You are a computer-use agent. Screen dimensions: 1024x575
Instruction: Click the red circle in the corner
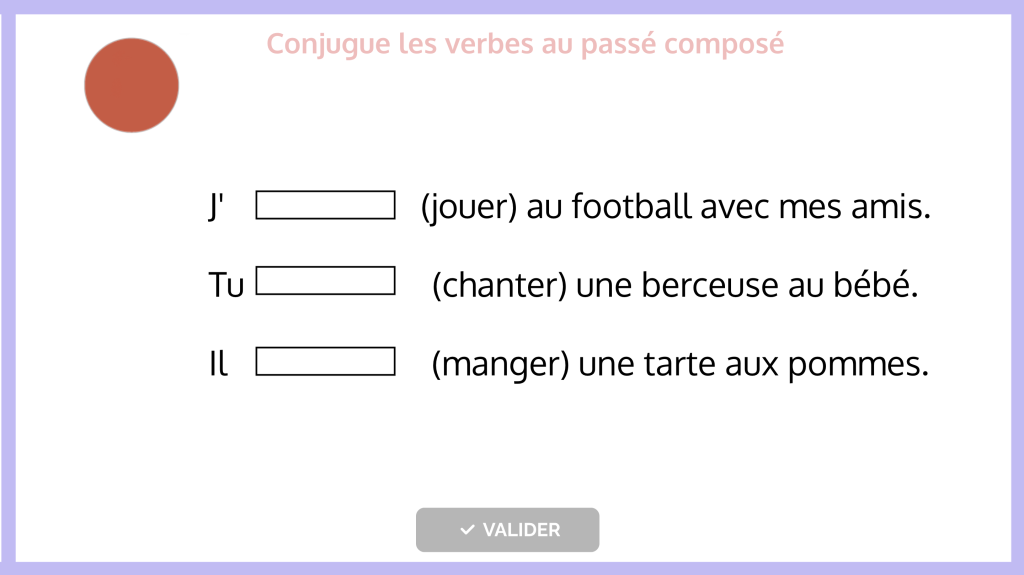click(x=131, y=86)
